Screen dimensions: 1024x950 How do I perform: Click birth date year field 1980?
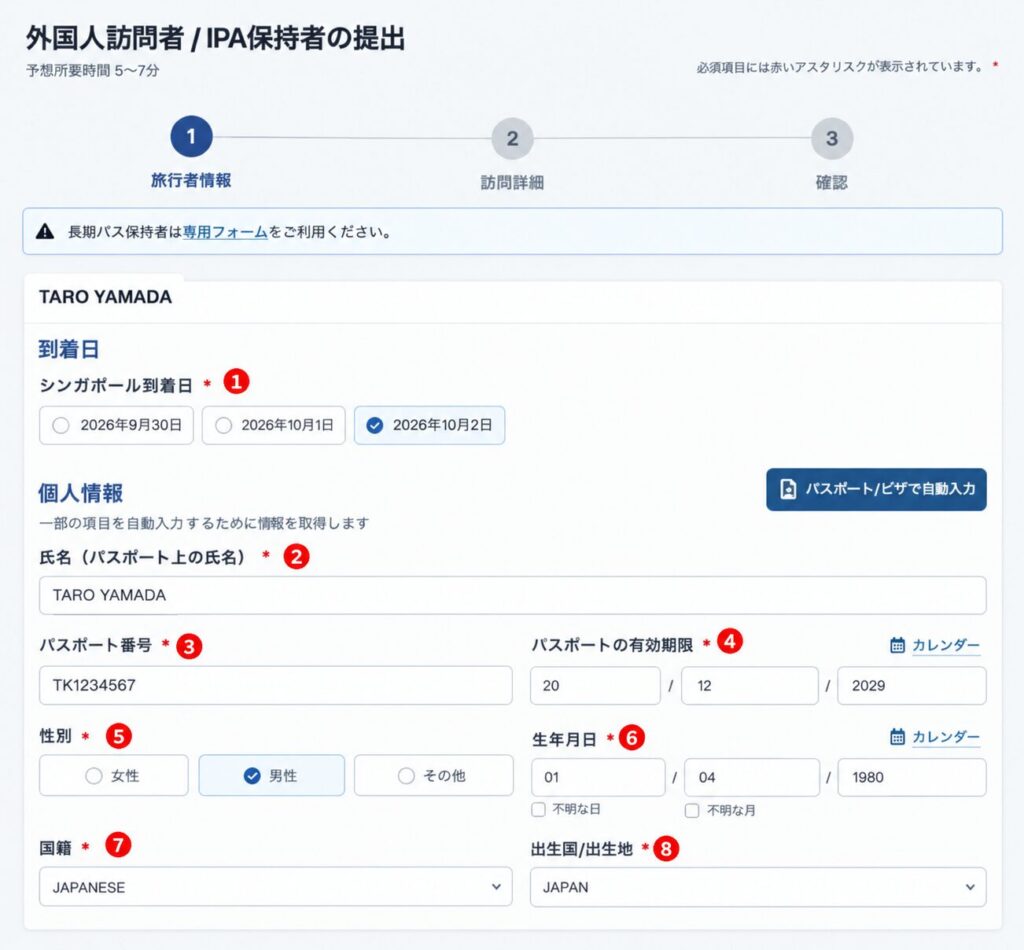[x=912, y=777]
